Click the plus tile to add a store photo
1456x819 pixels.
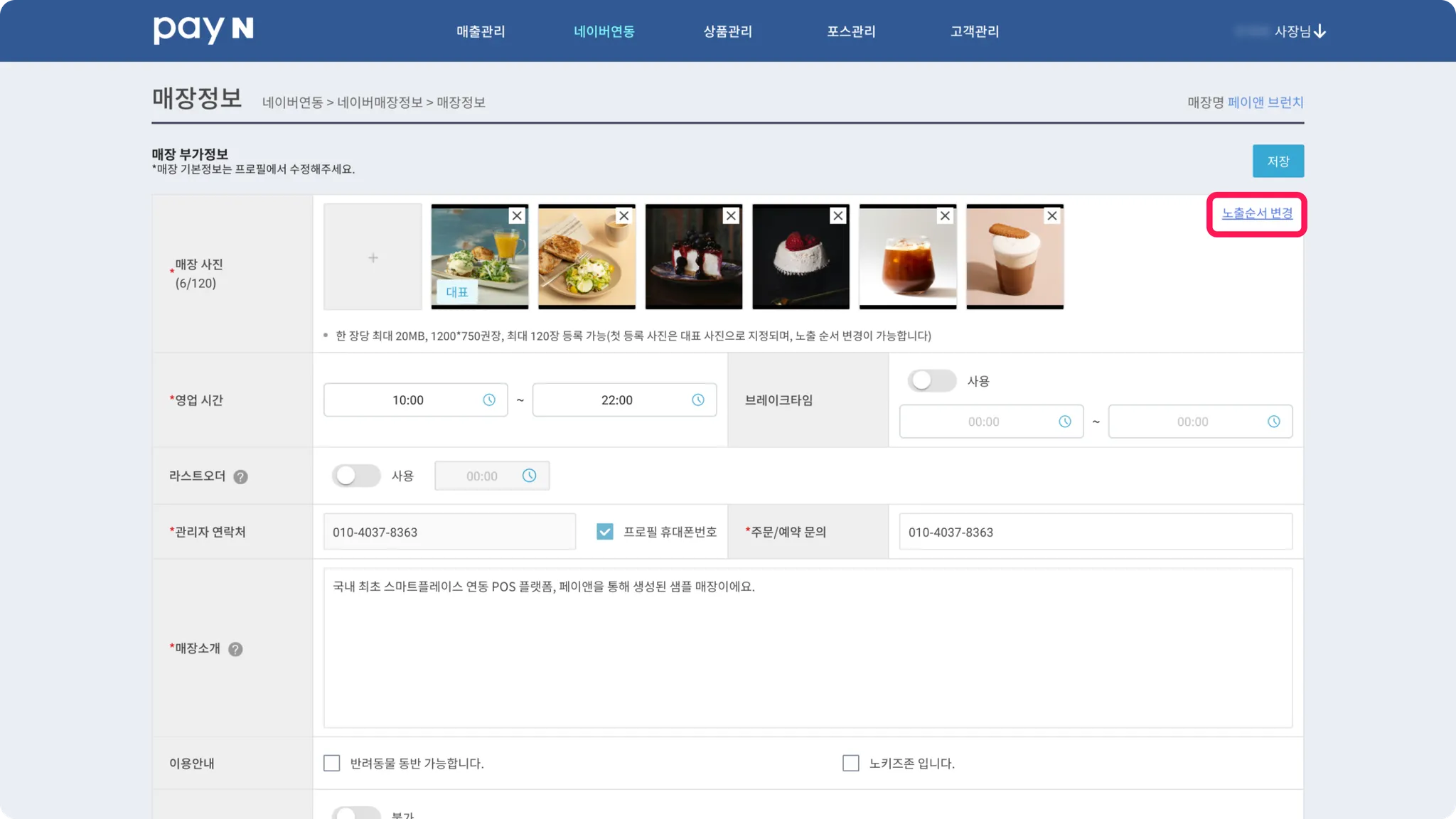[x=373, y=257]
